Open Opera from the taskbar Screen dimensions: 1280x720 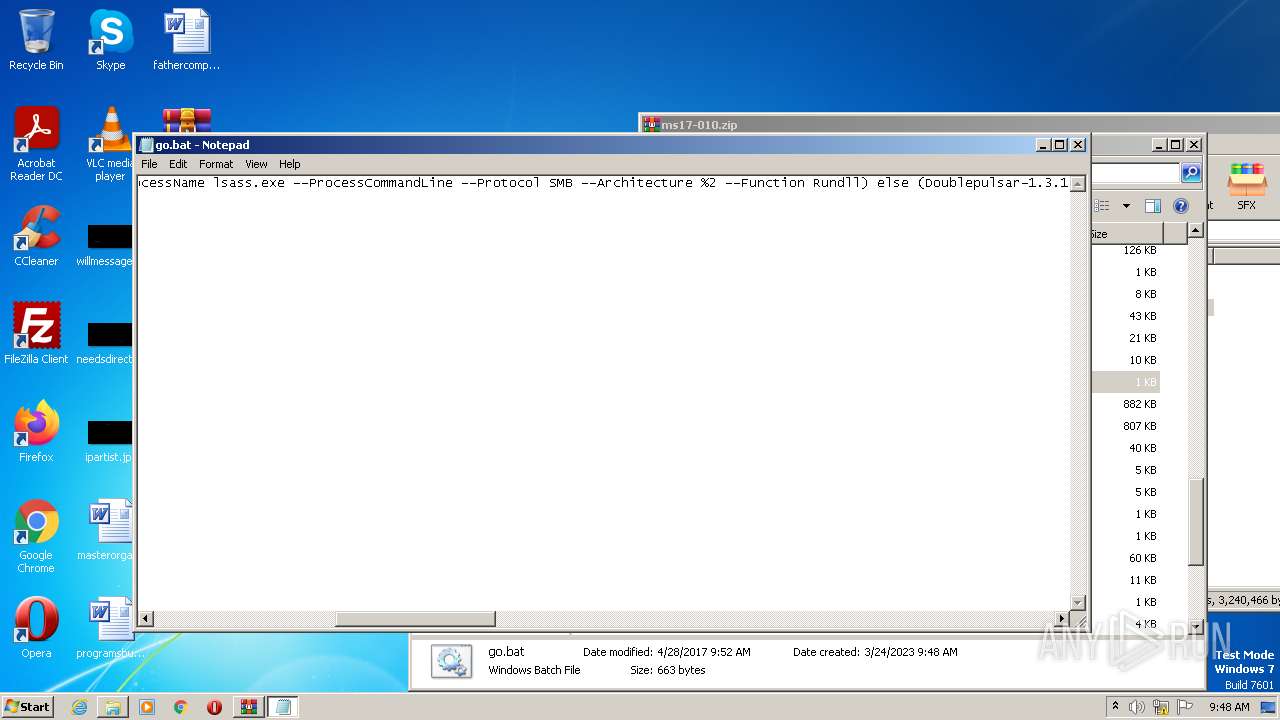(x=214, y=707)
